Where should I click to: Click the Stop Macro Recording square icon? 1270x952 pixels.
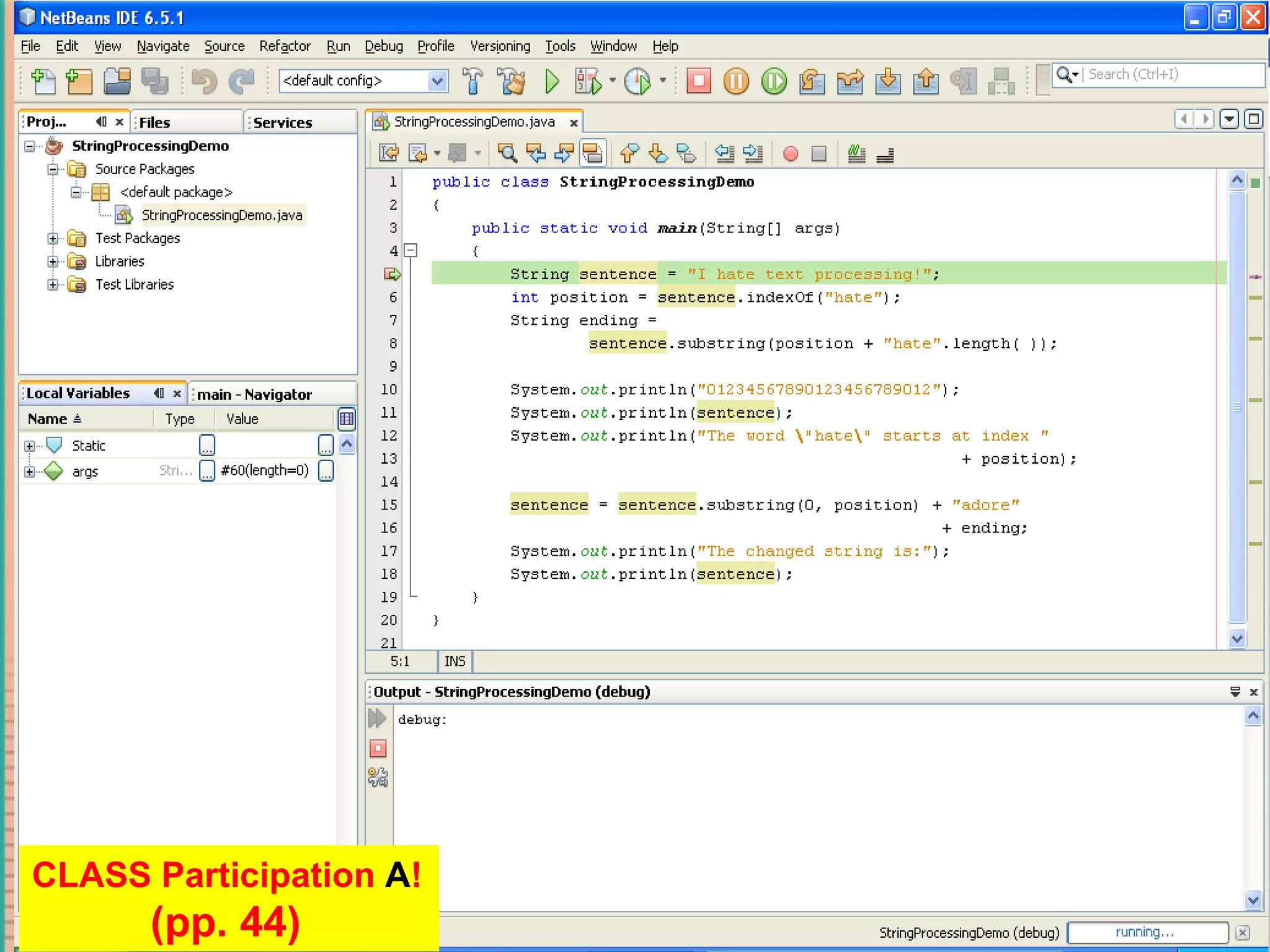[819, 154]
